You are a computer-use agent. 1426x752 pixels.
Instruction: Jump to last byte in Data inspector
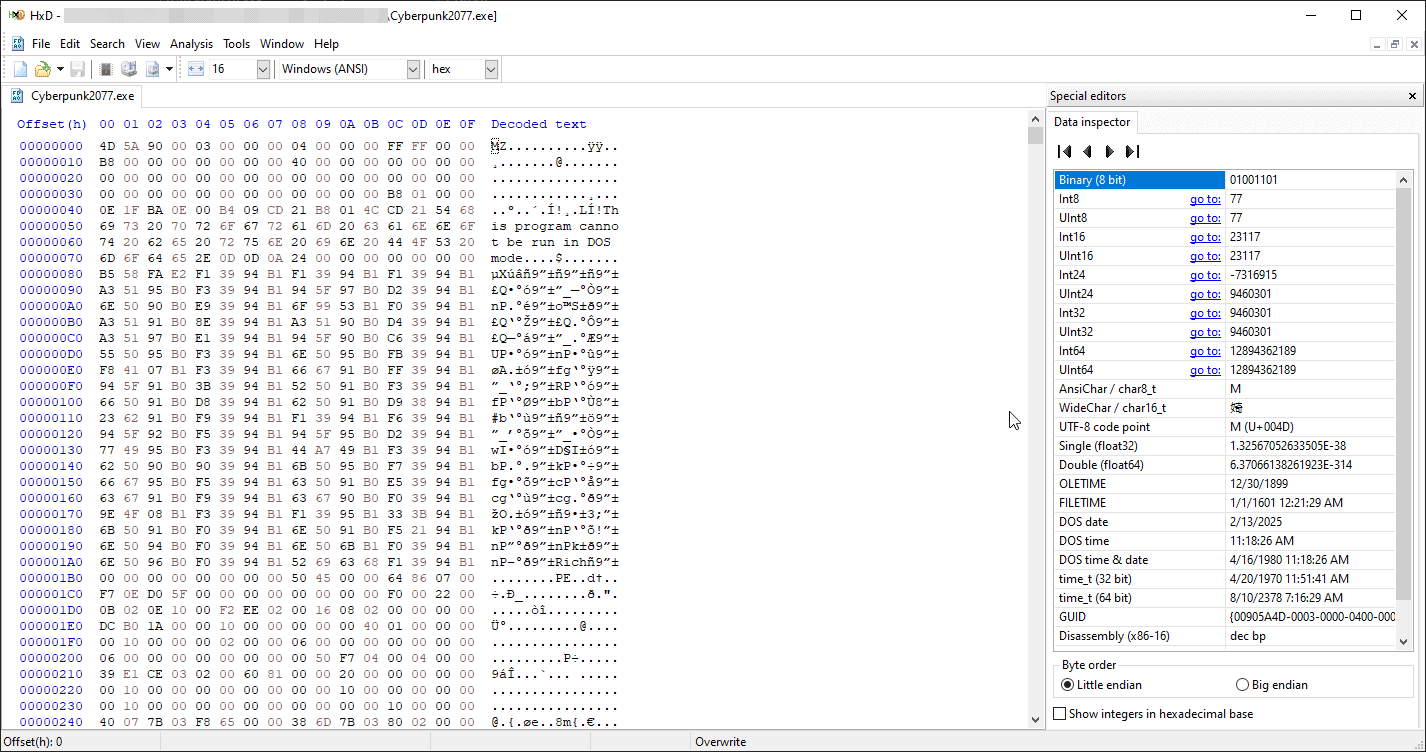[1132, 151]
